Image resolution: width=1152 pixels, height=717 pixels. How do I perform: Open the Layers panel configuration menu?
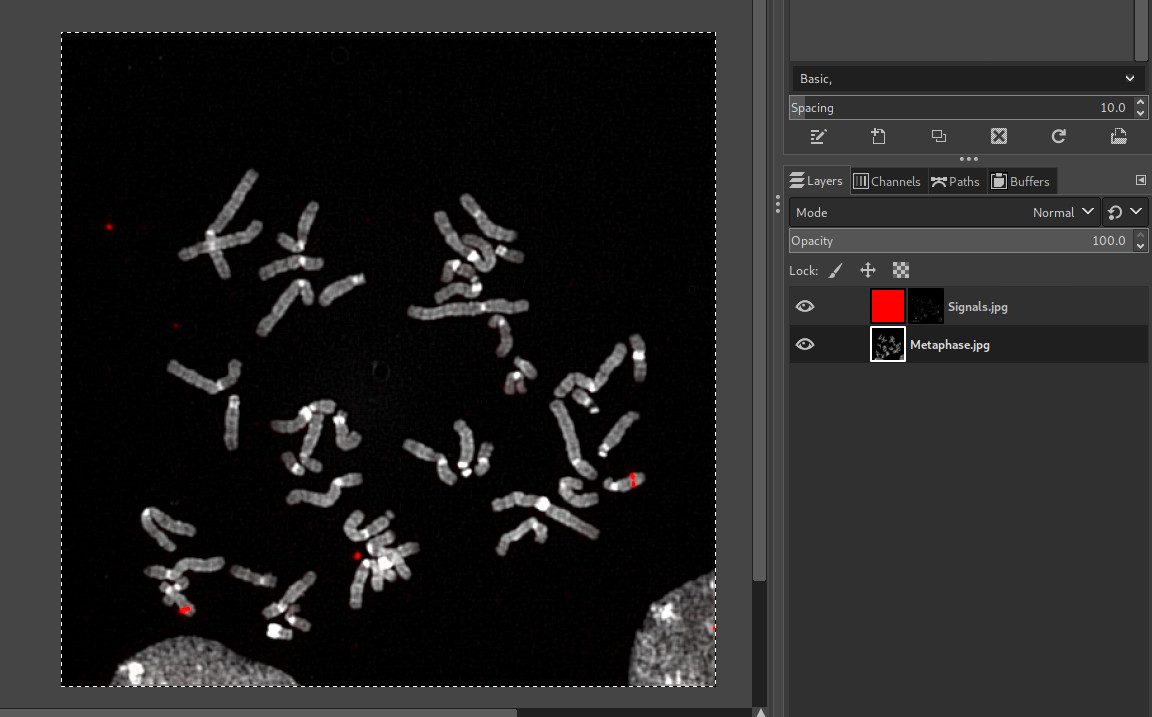(1140, 180)
